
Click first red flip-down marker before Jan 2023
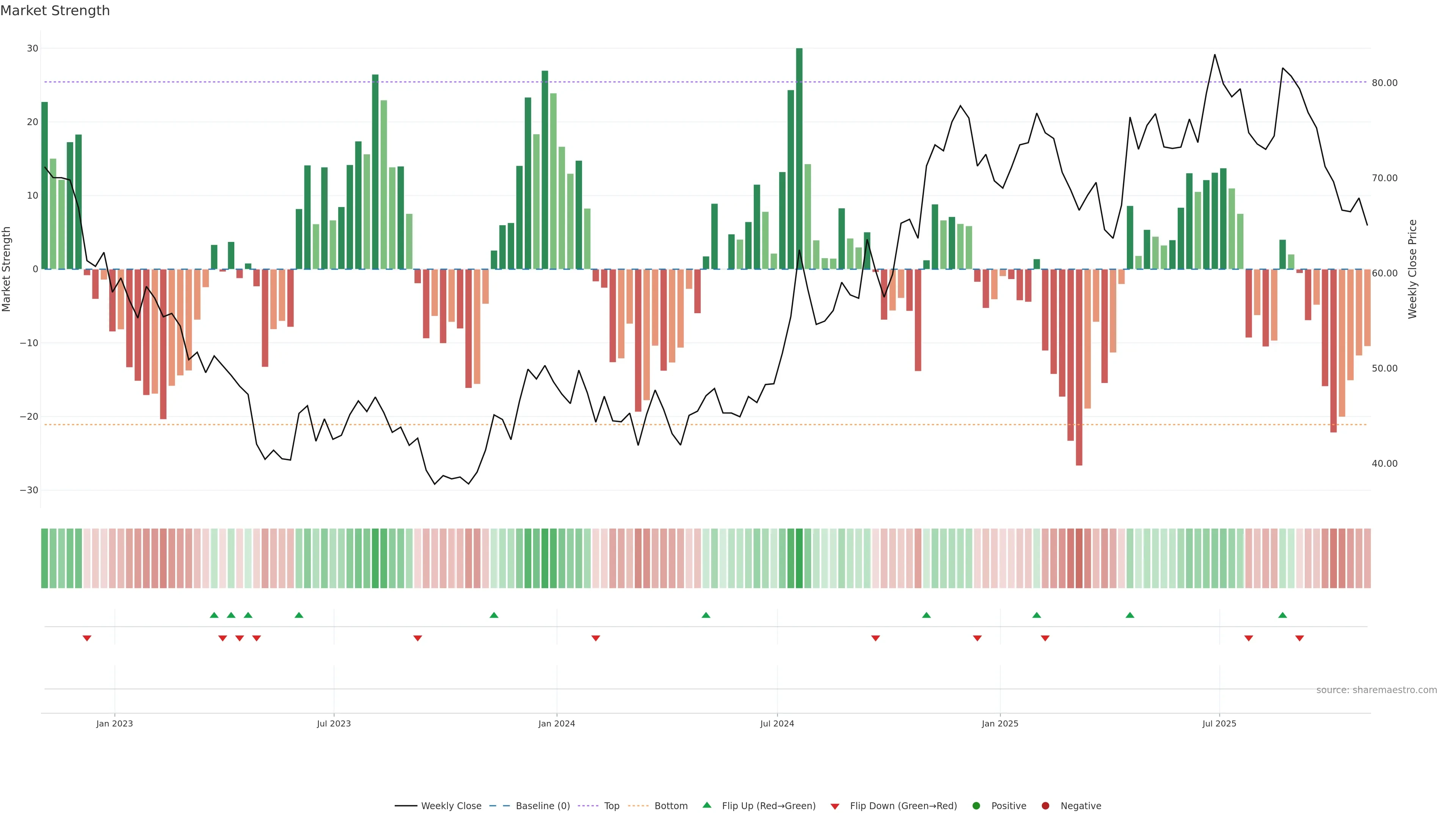tap(87, 638)
